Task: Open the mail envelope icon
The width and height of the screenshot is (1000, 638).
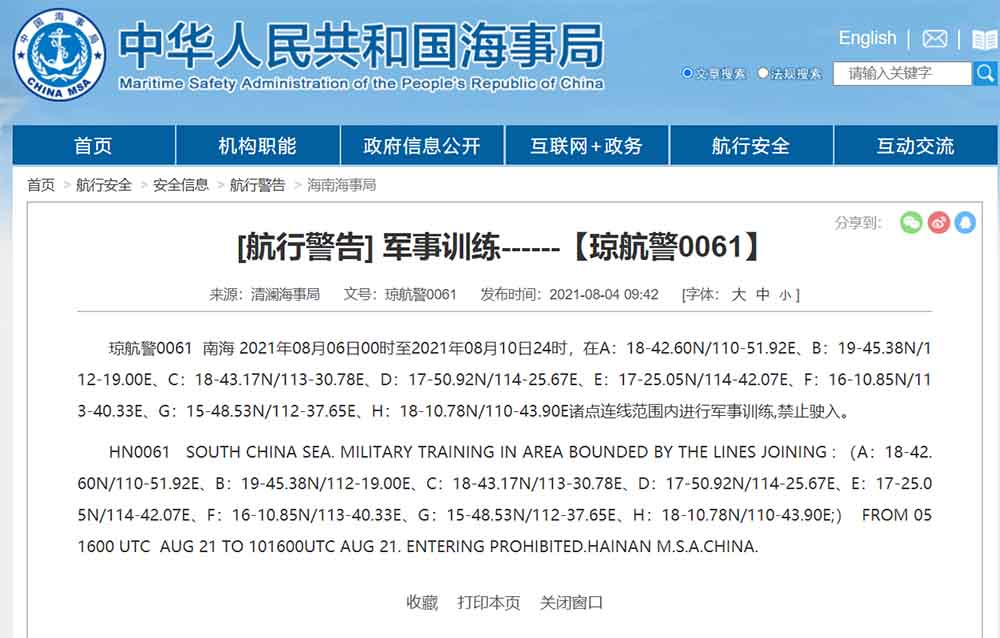Action: click(934, 39)
